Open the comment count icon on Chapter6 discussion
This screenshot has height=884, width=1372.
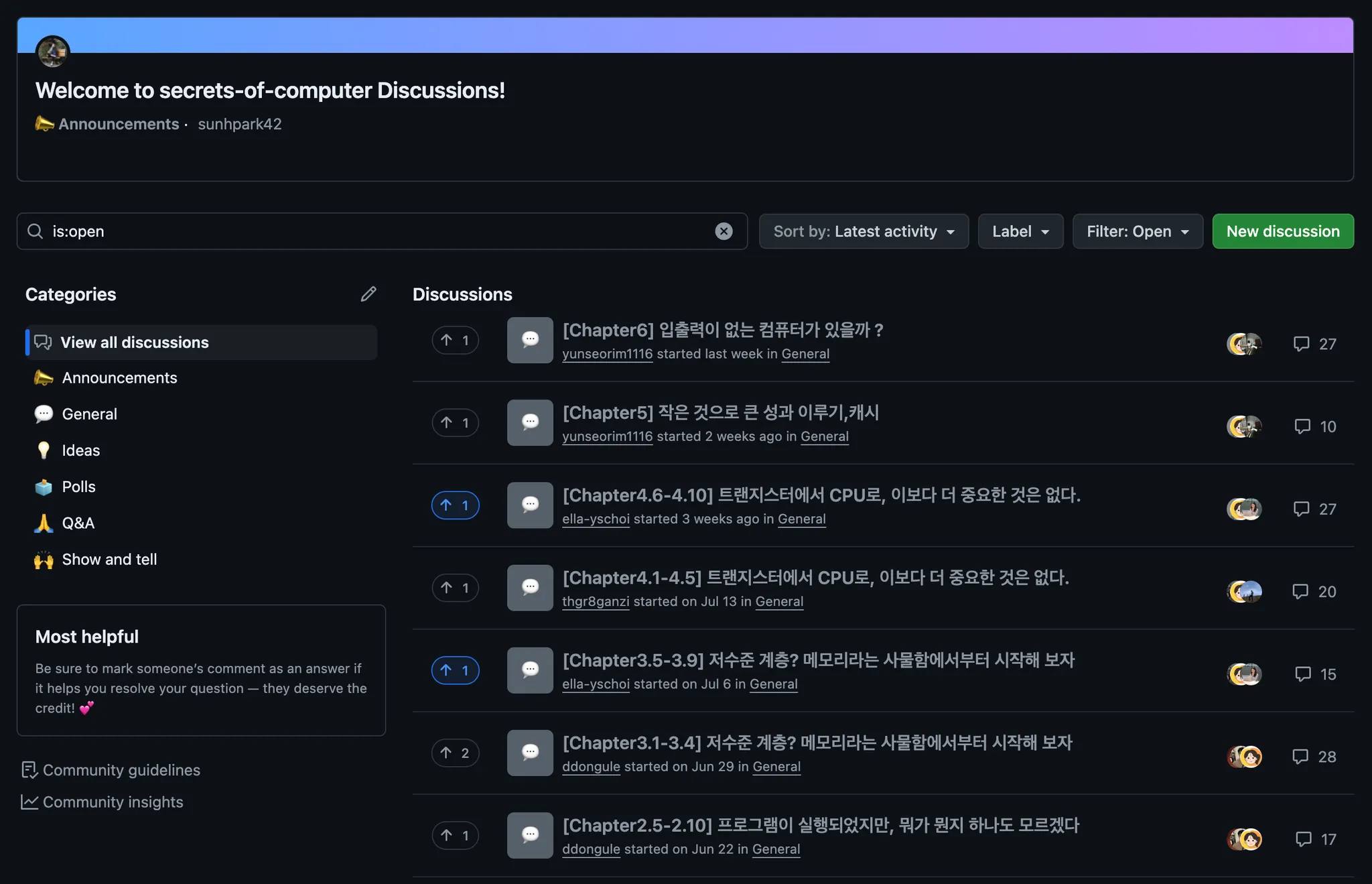pyautogui.click(x=1301, y=344)
